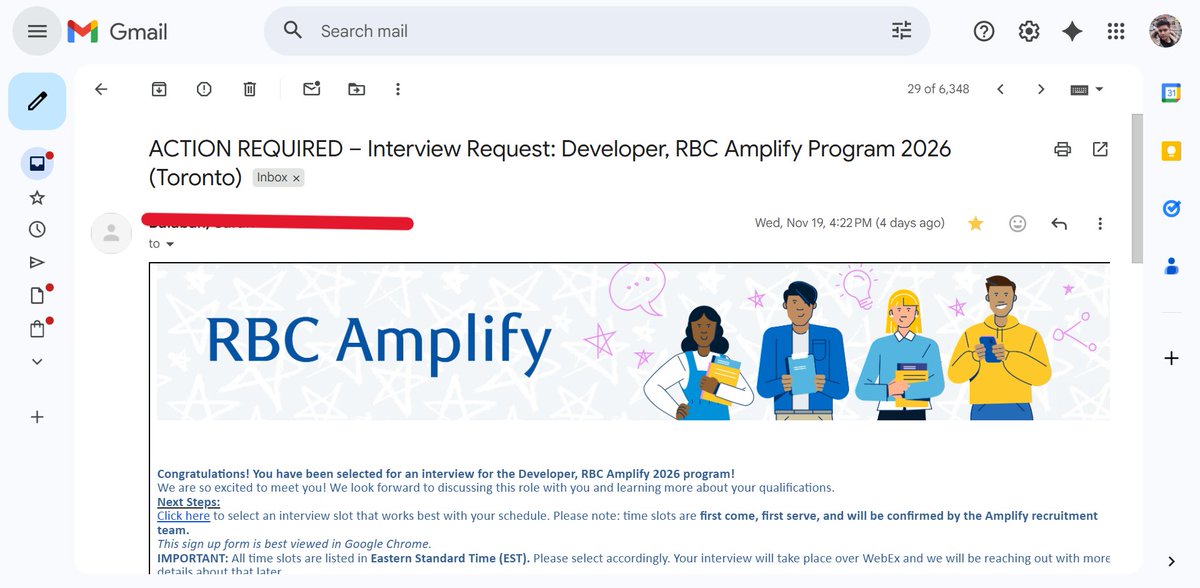Open message More options menu
1200x588 pixels.
coord(1100,223)
